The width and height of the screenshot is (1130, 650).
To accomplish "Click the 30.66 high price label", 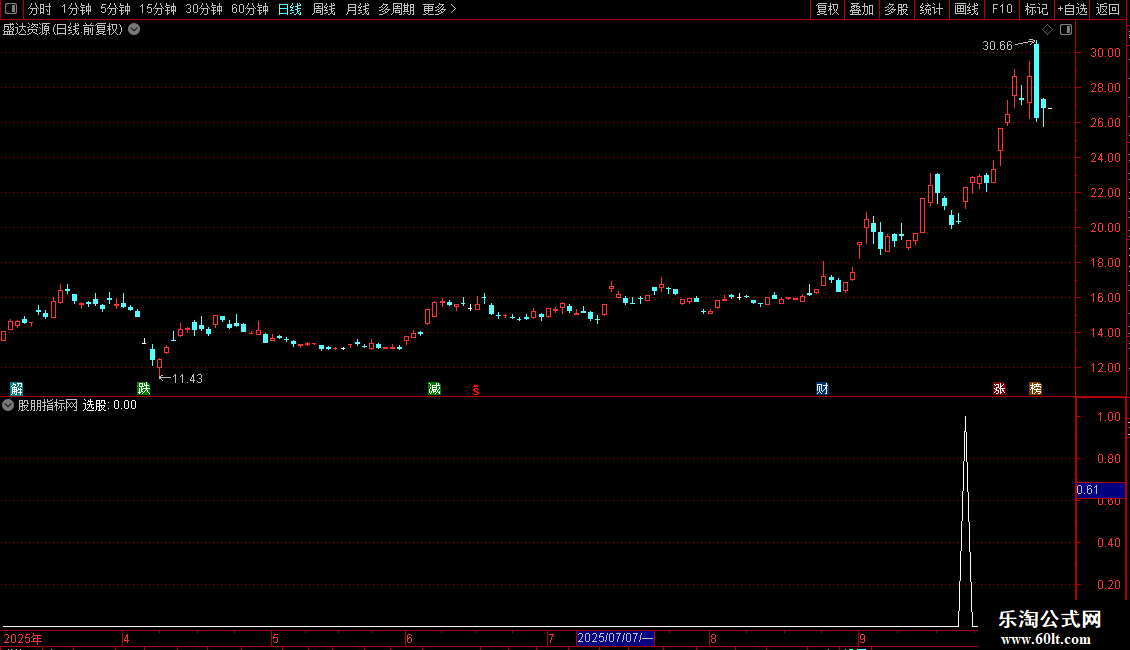I will [x=997, y=46].
